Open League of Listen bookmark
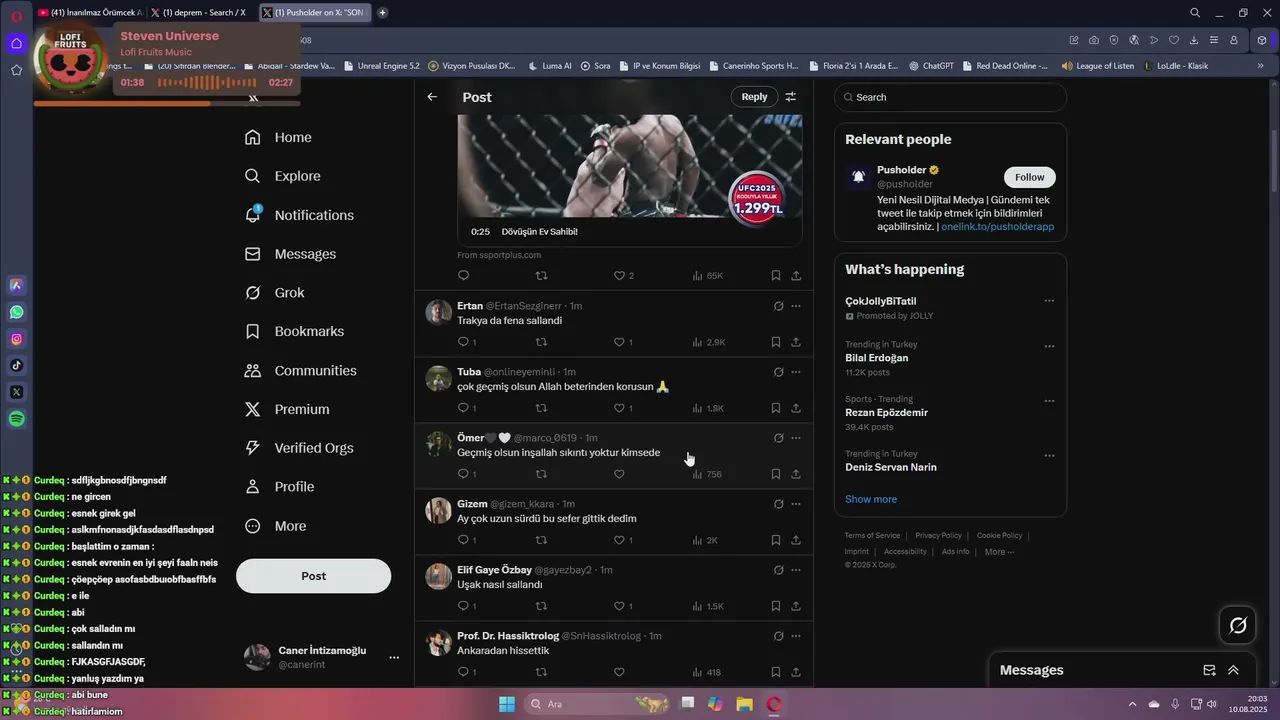Viewport: 1280px width, 720px height. point(1097,66)
